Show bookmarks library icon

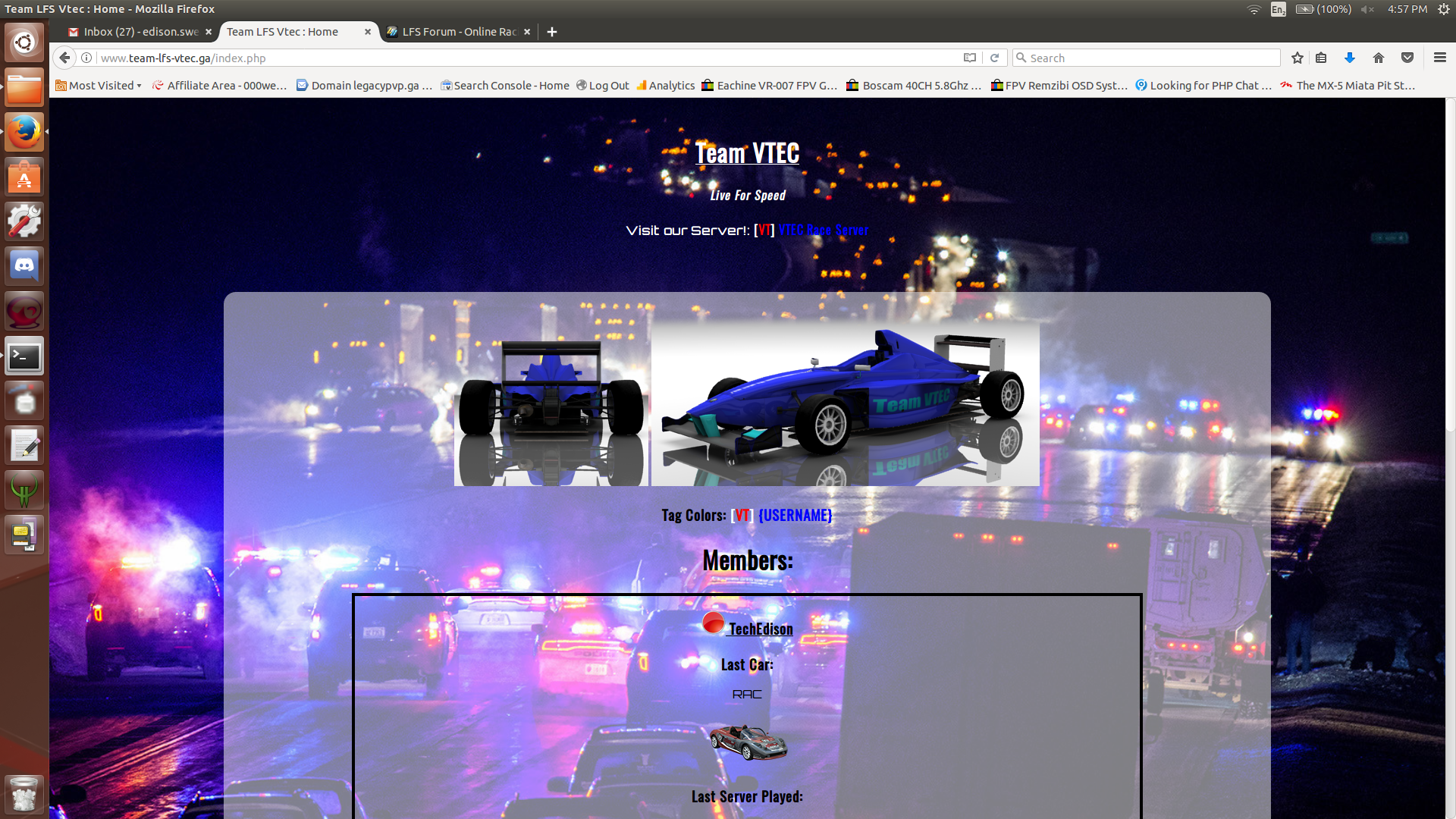pos(1321,58)
